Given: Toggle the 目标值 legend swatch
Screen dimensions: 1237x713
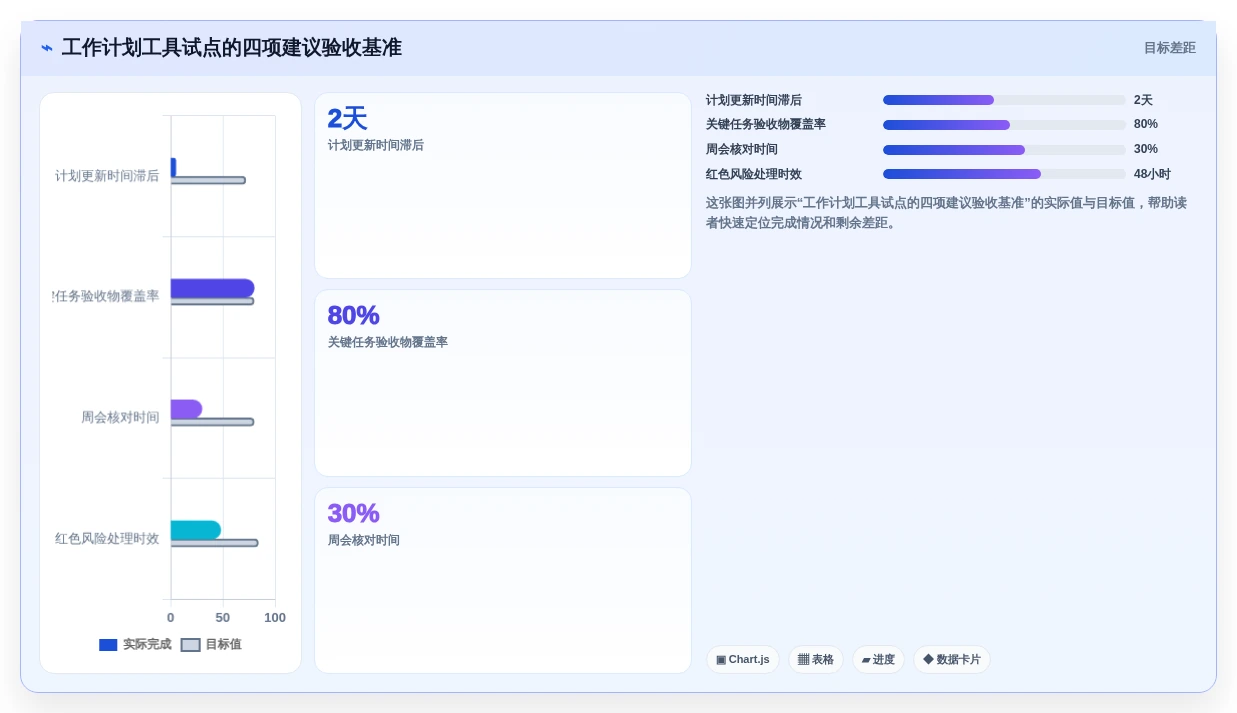Looking at the screenshot, I should (x=190, y=645).
